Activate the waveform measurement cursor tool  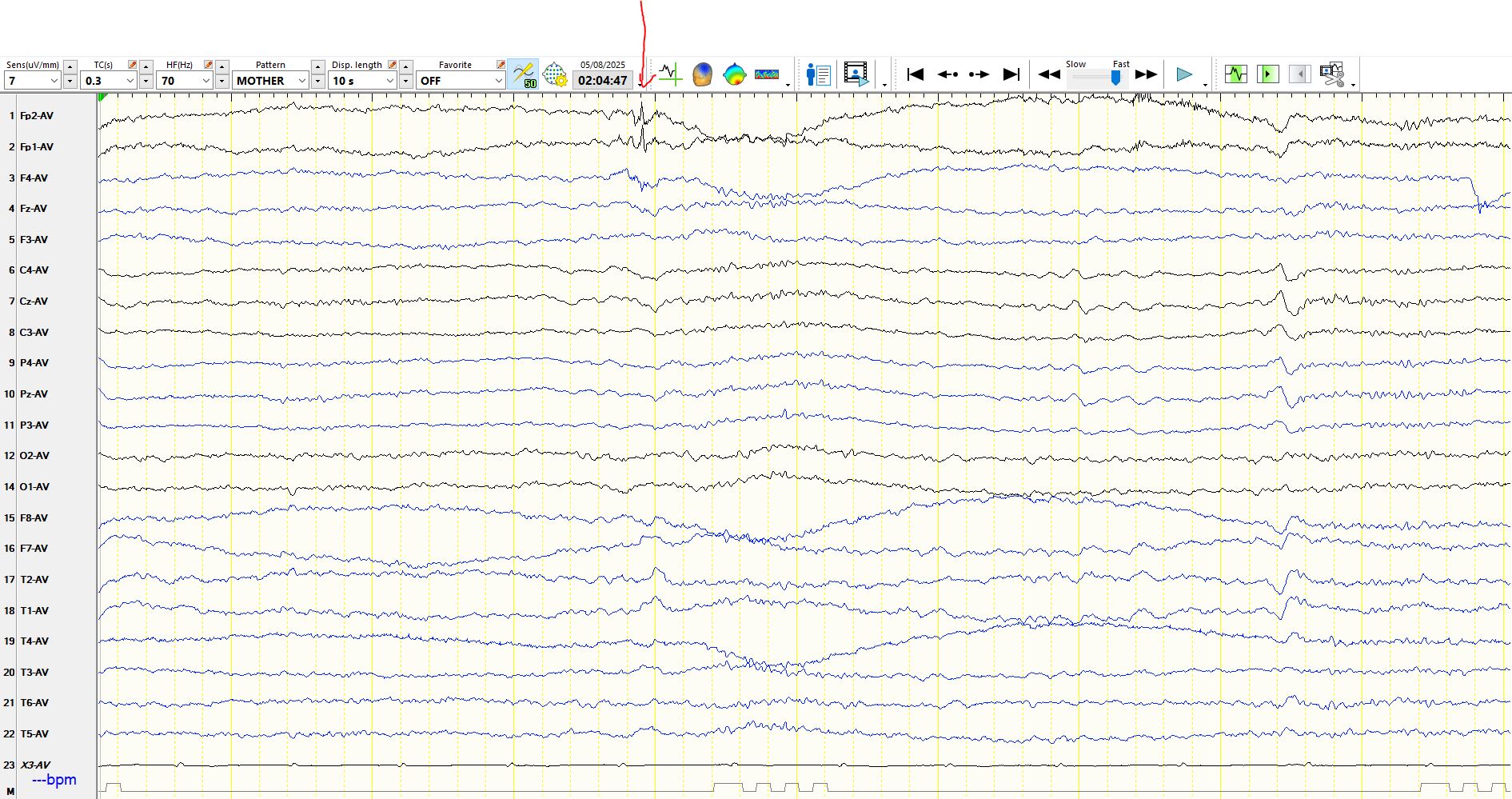click(669, 74)
